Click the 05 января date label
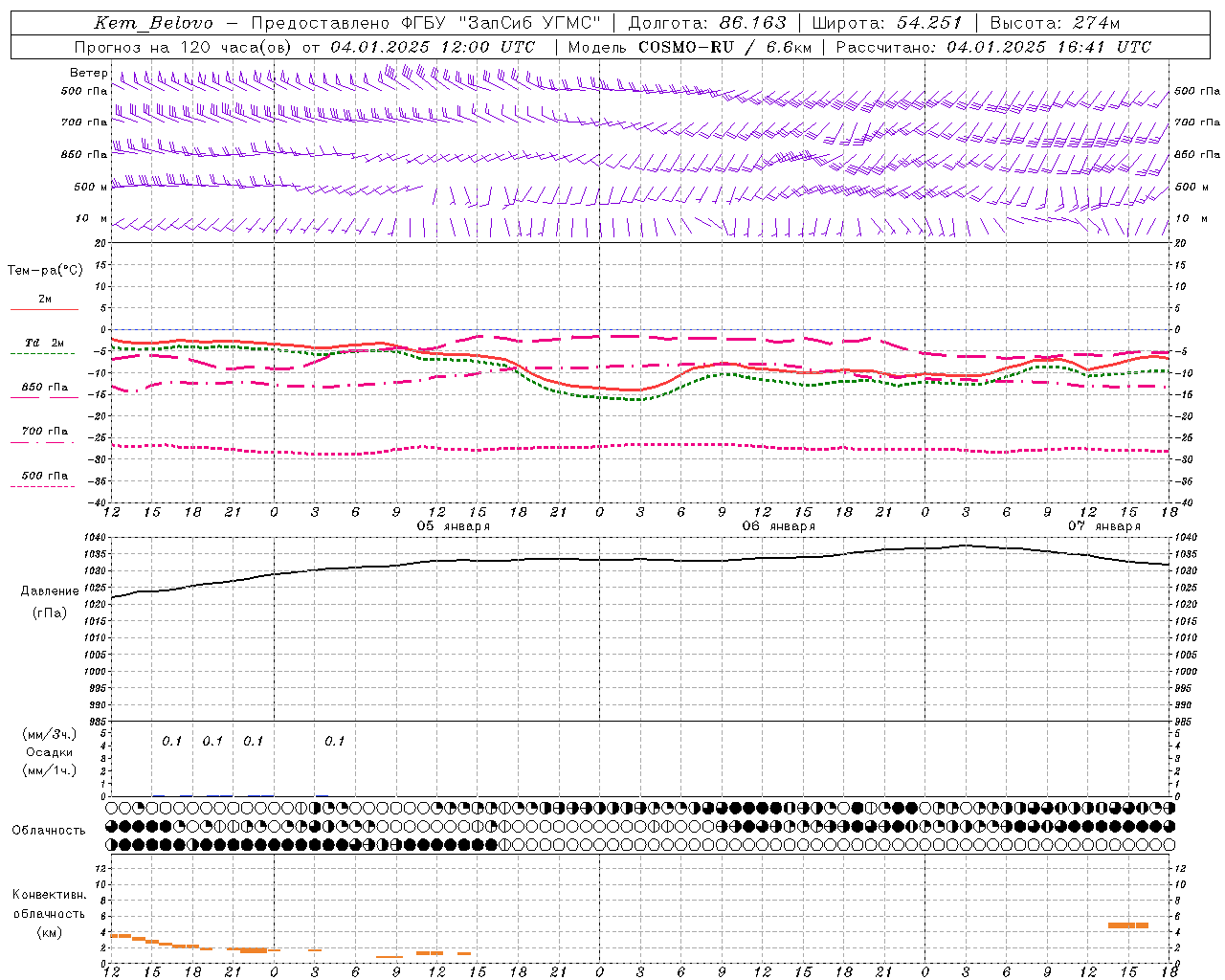The image size is (1225, 980). coord(454,525)
